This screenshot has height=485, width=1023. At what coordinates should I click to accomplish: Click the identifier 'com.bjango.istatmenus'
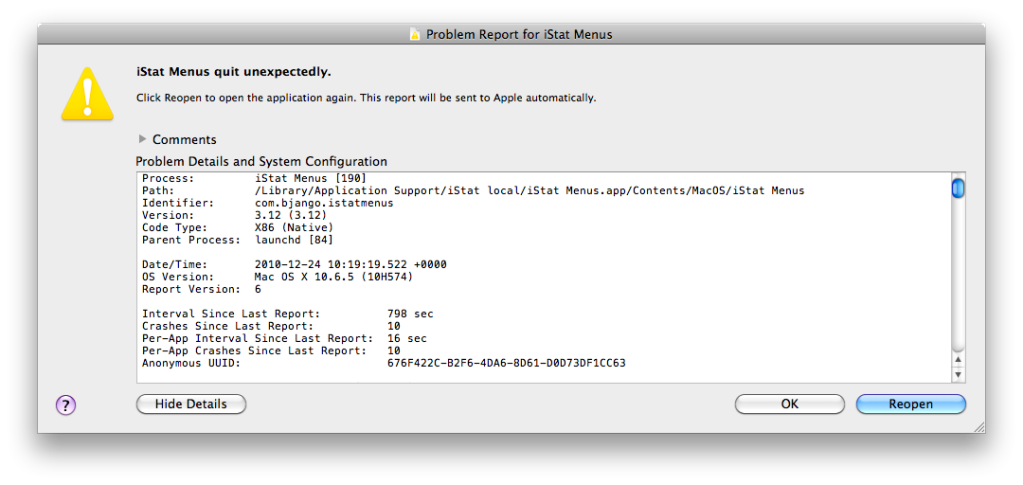pos(324,203)
